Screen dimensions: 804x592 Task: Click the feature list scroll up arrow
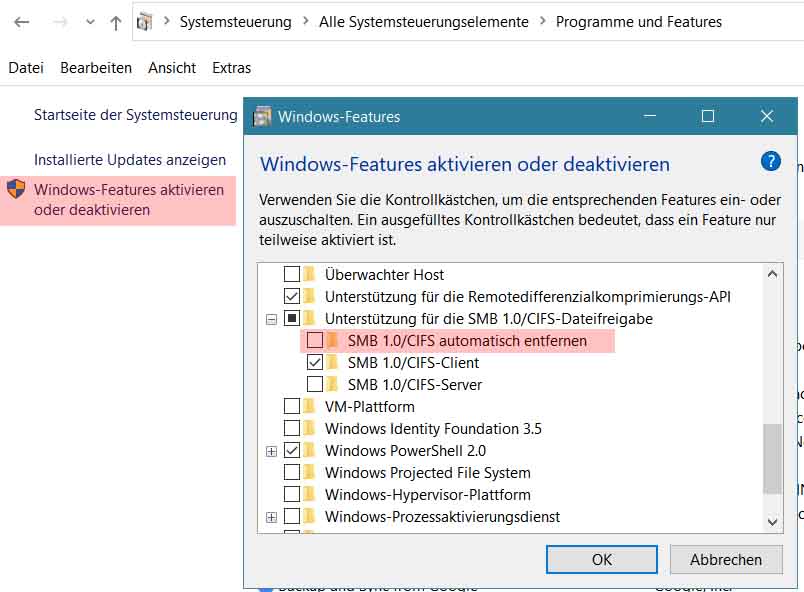click(772, 274)
